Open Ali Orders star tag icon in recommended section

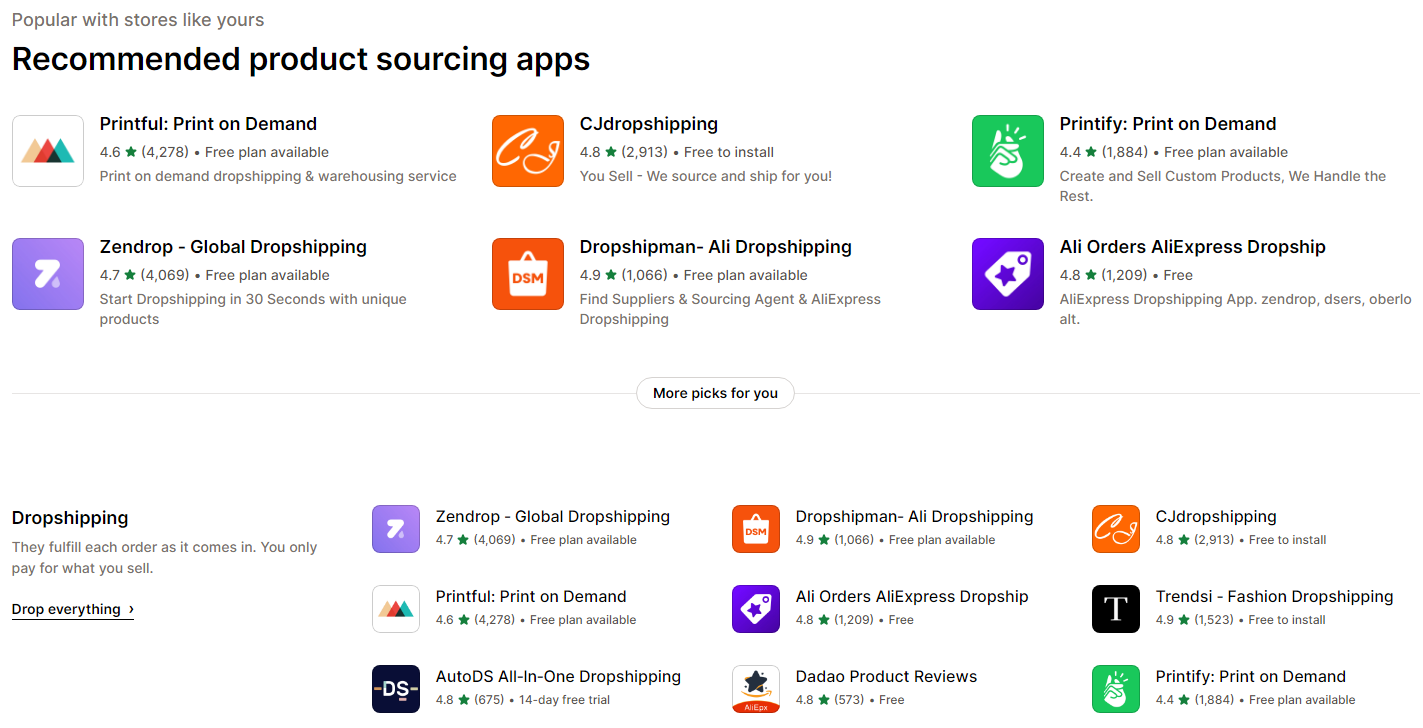click(1008, 274)
